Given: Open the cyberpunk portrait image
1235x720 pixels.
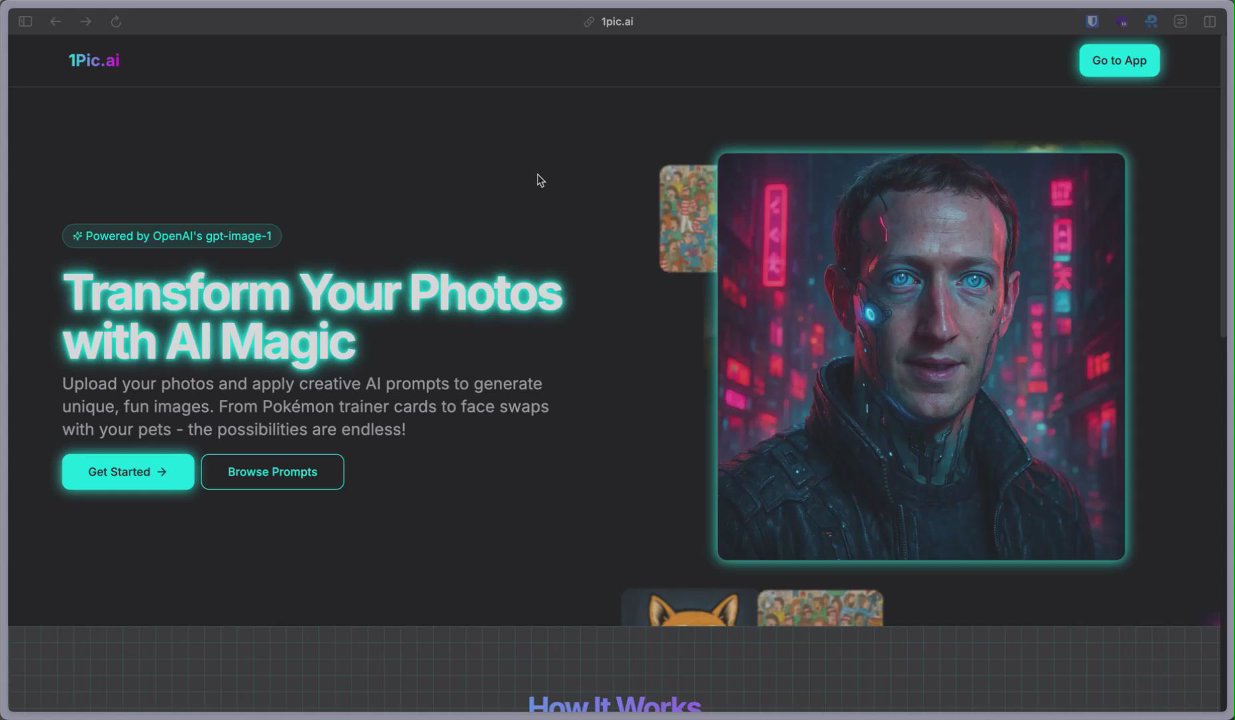Looking at the screenshot, I should [x=921, y=356].
